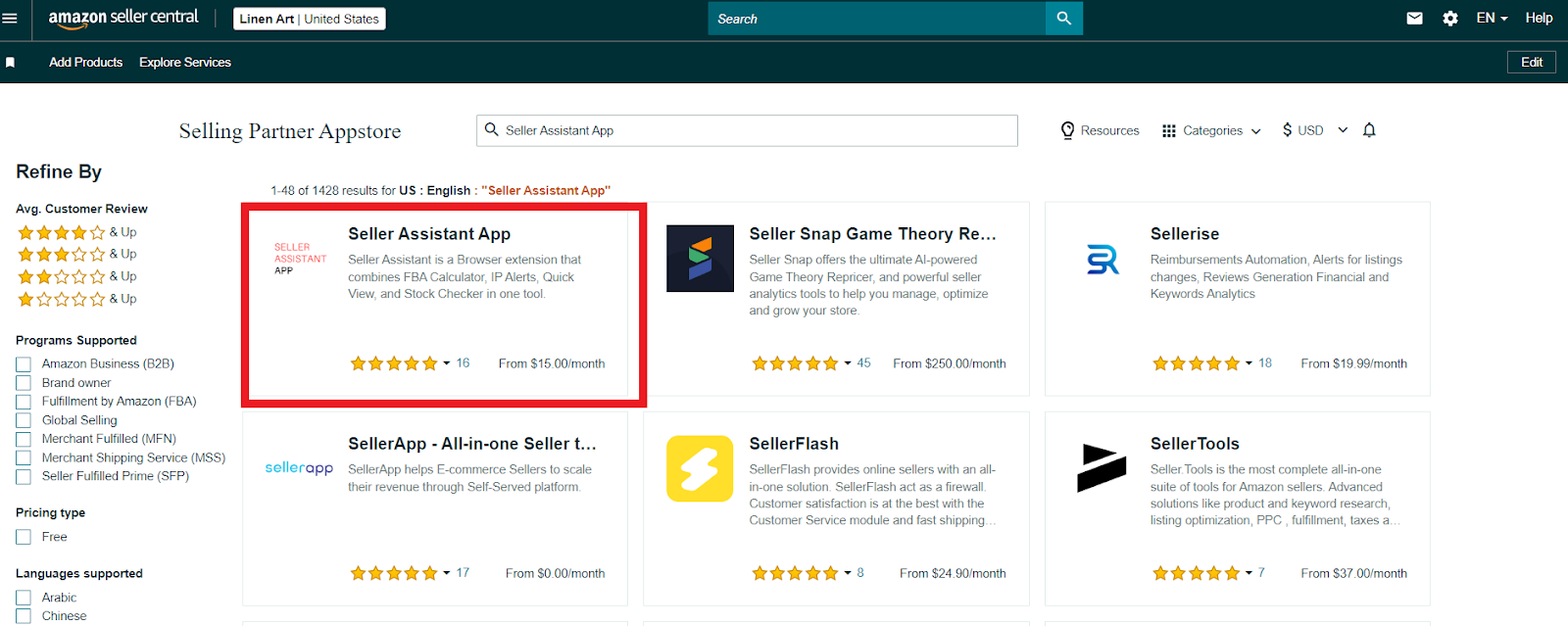Filter by 1 star & Up

pyautogui.click(x=76, y=299)
